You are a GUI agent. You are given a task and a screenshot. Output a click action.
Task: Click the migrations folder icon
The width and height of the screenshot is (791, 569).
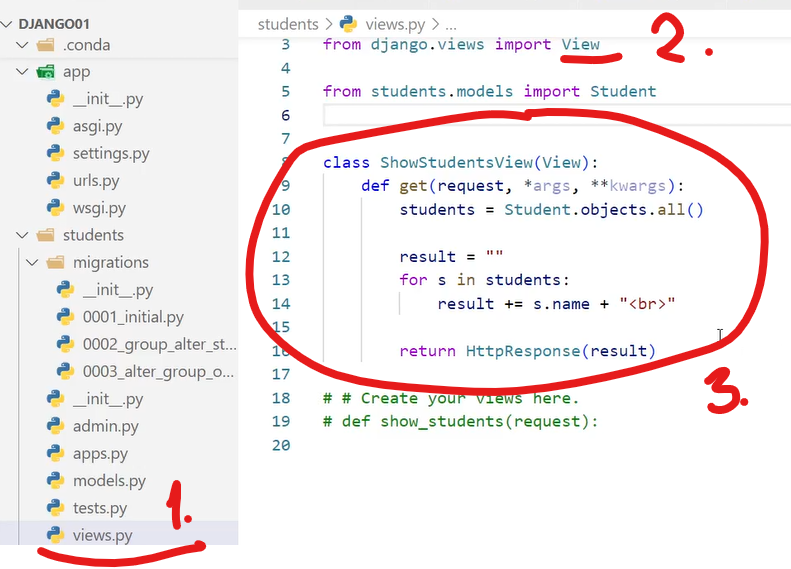(55, 263)
